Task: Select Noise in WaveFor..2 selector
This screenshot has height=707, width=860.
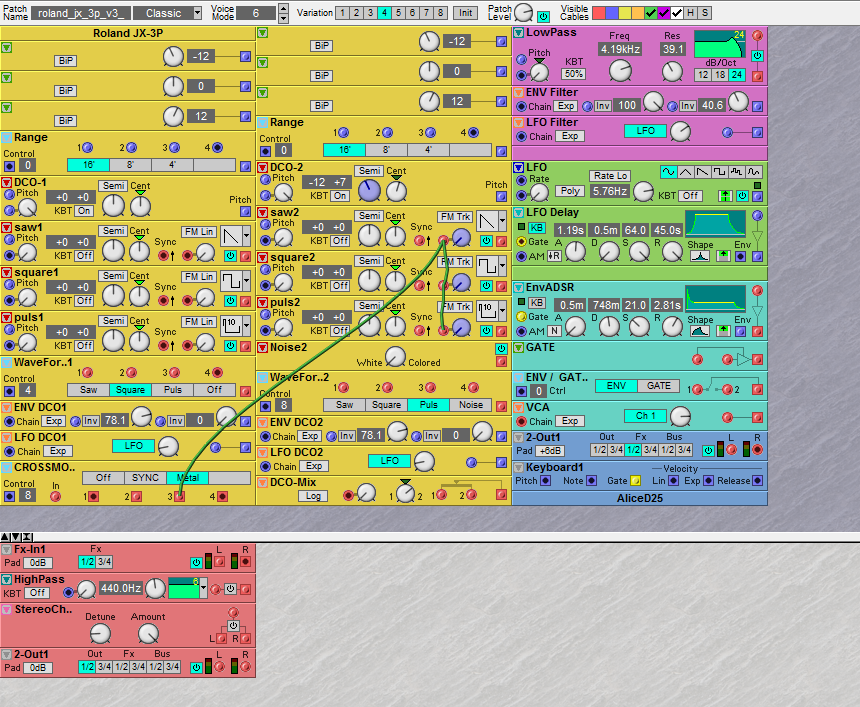Action: point(471,405)
